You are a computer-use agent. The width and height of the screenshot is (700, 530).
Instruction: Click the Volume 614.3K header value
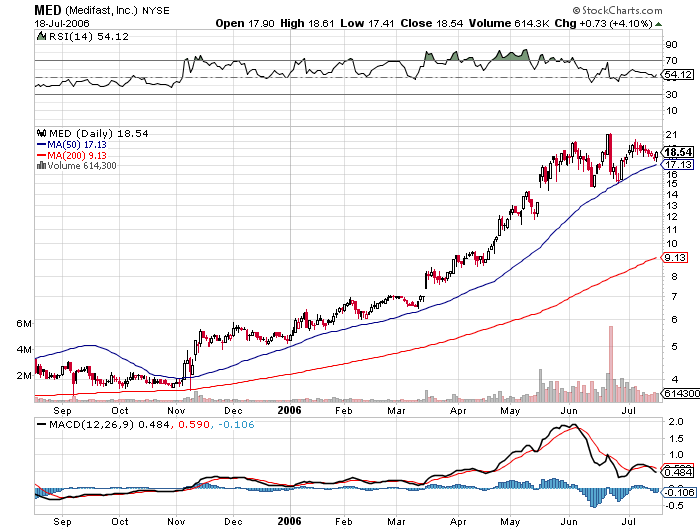point(509,23)
